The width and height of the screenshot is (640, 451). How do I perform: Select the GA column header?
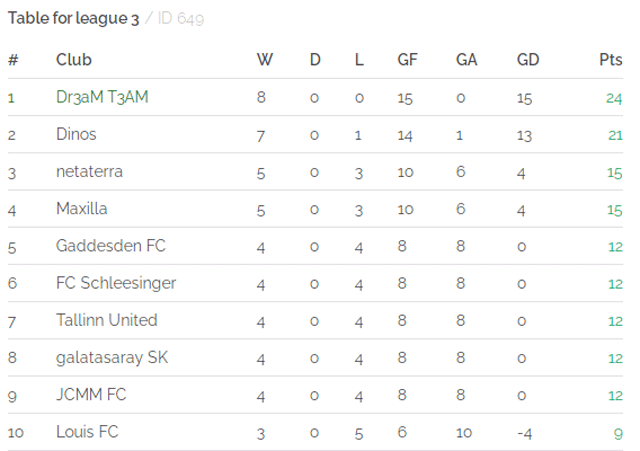click(466, 60)
